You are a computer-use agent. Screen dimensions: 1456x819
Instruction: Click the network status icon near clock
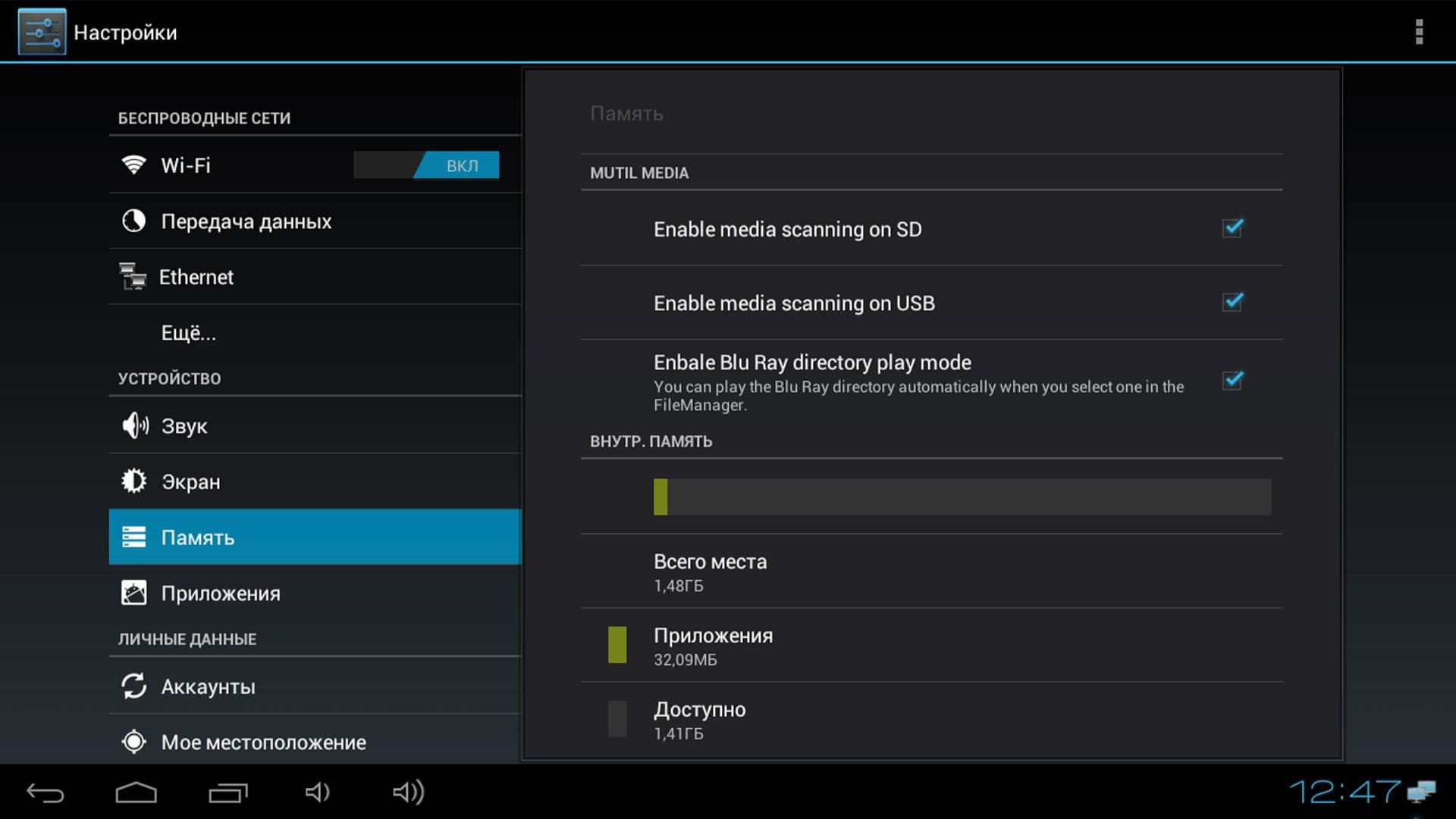(1422, 792)
